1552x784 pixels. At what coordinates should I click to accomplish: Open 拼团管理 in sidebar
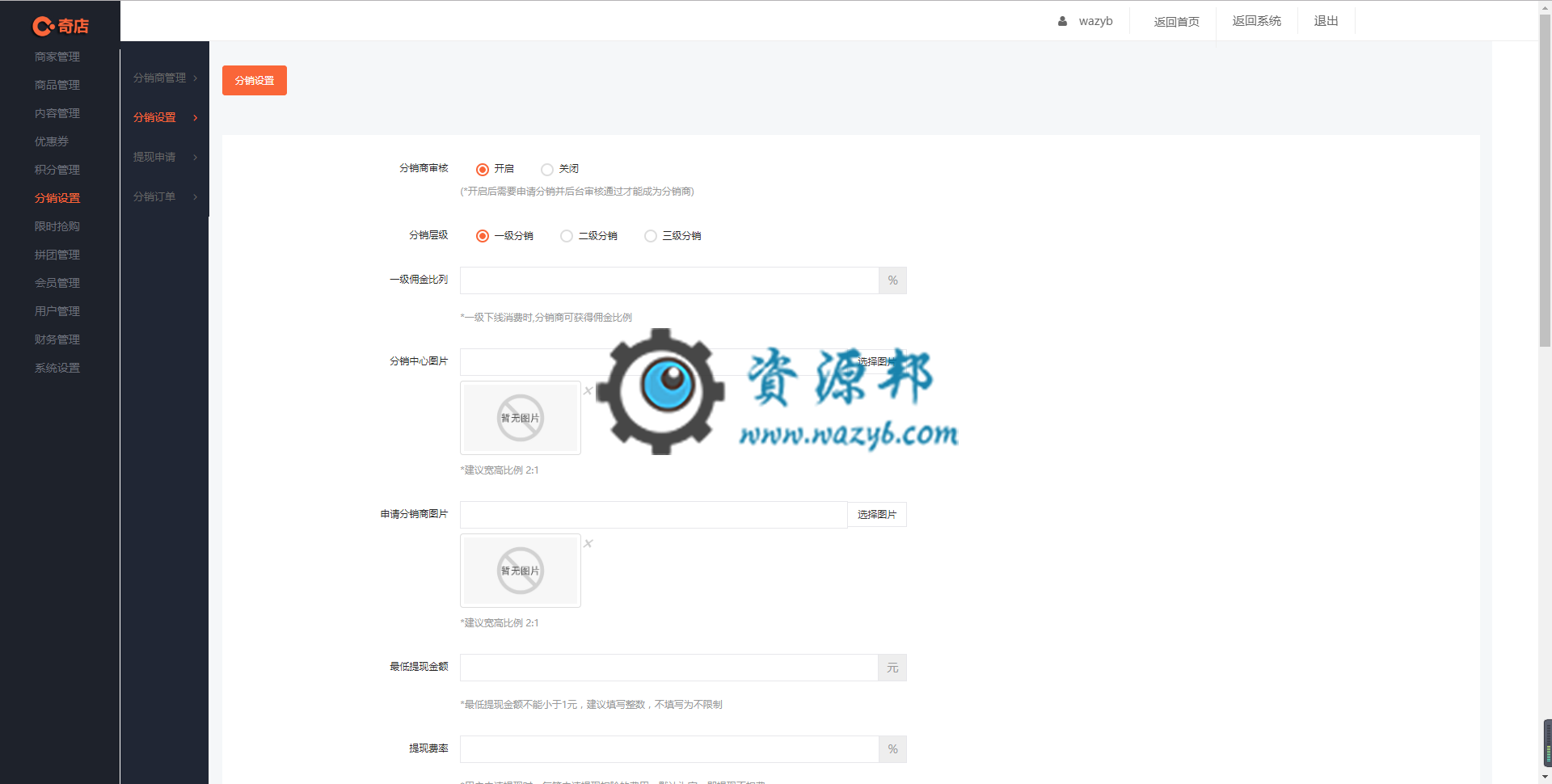click(57, 255)
